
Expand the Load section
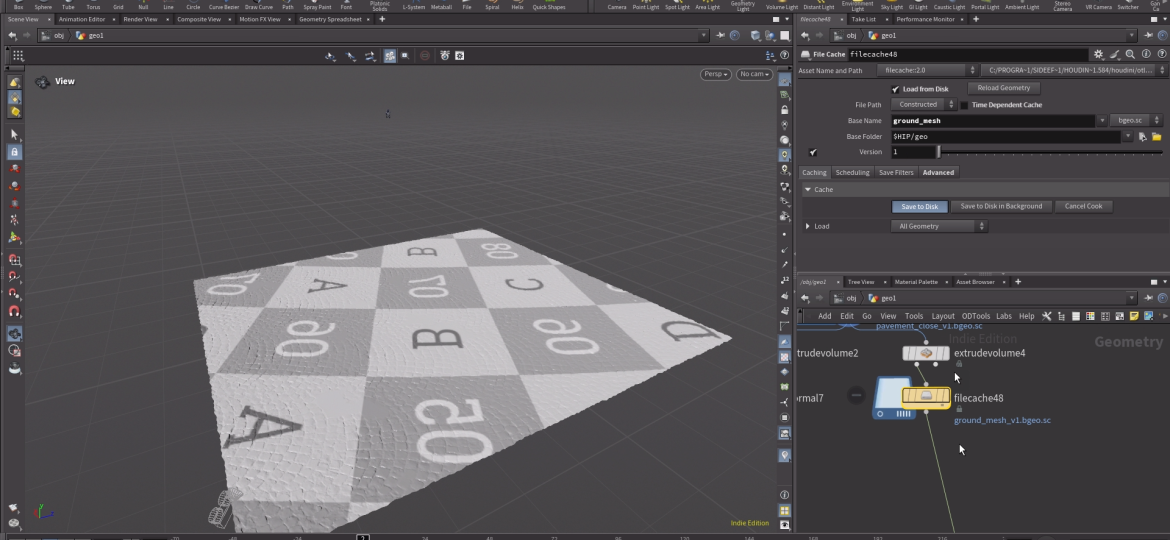(809, 227)
